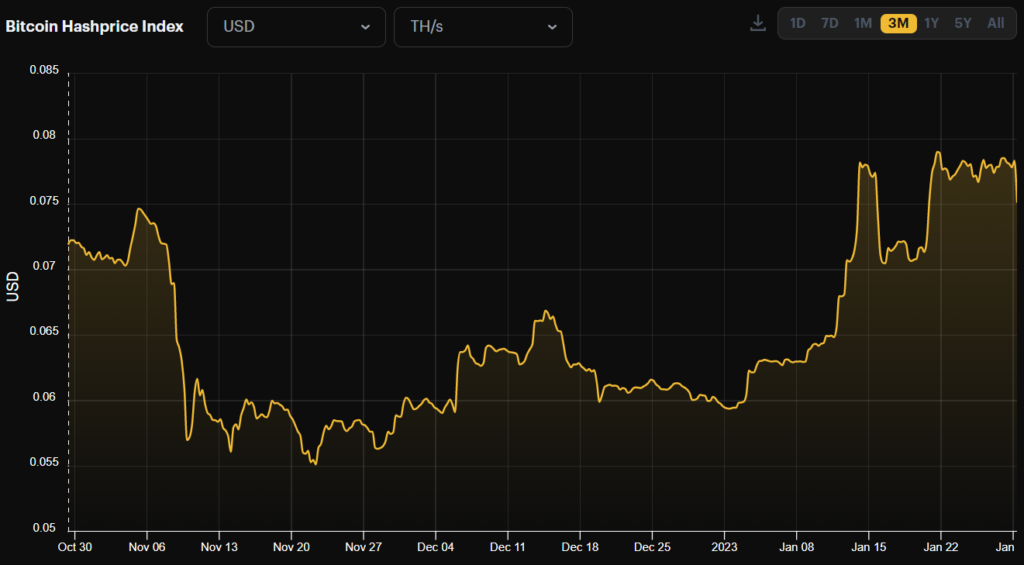
Task: Click the highlighted 3M range button
Action: [x=898, y=23]
